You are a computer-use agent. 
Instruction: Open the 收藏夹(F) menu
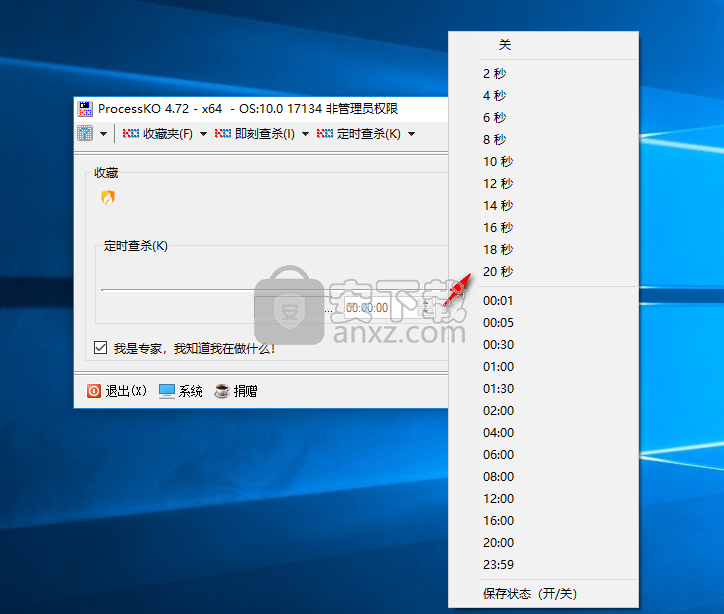click(168, 134)
